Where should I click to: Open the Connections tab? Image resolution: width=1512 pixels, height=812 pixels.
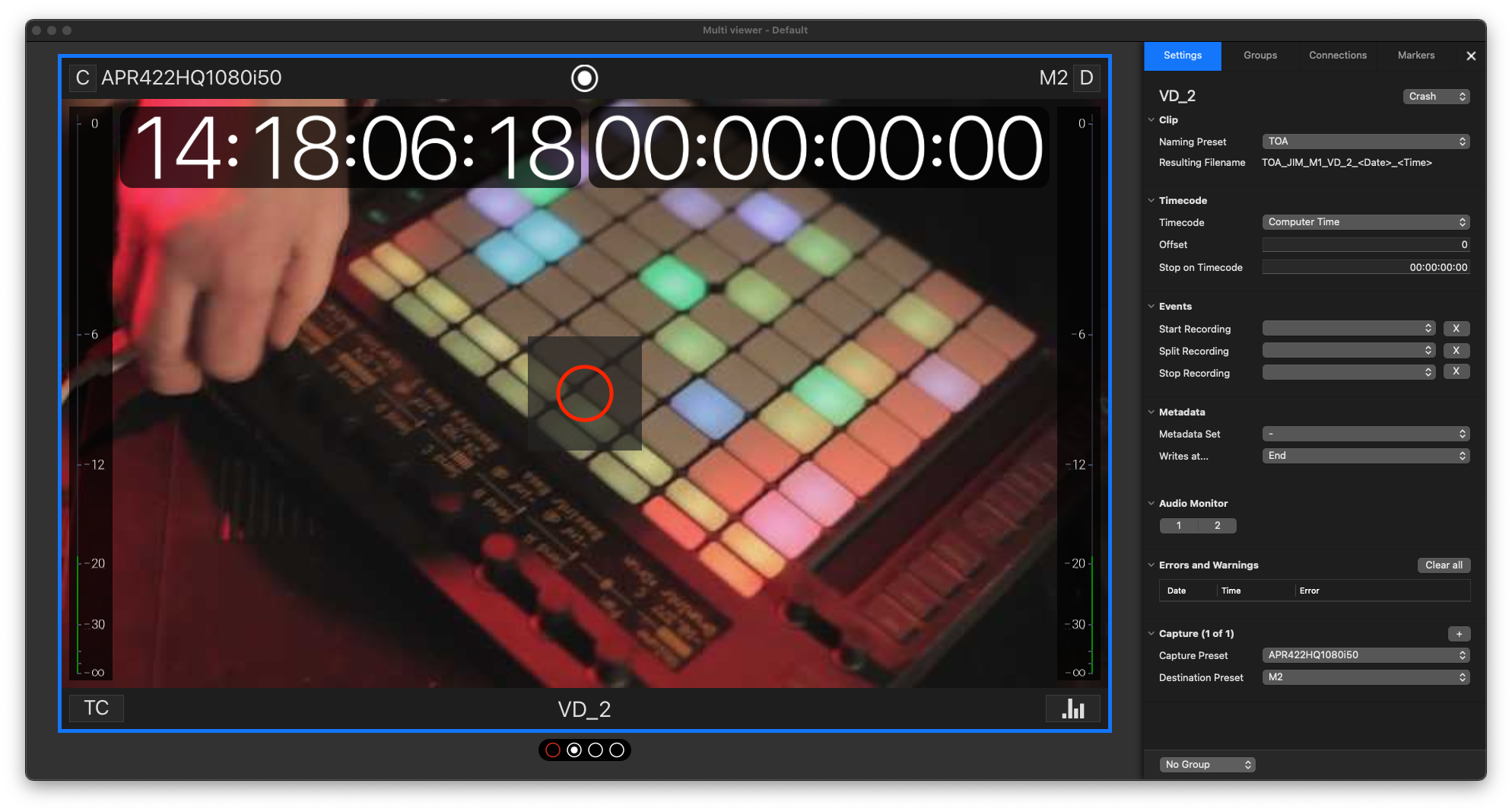[1338, 56]
